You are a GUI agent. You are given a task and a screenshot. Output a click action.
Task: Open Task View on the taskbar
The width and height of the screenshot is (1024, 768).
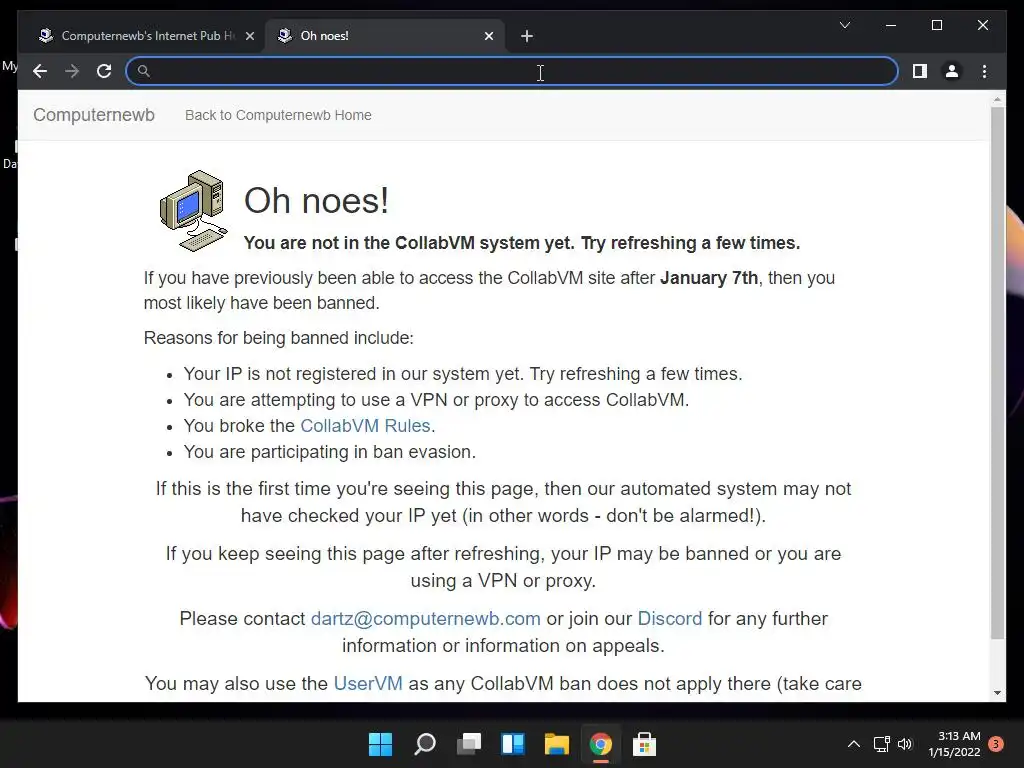pyautogui.click(x=469, y=744)
